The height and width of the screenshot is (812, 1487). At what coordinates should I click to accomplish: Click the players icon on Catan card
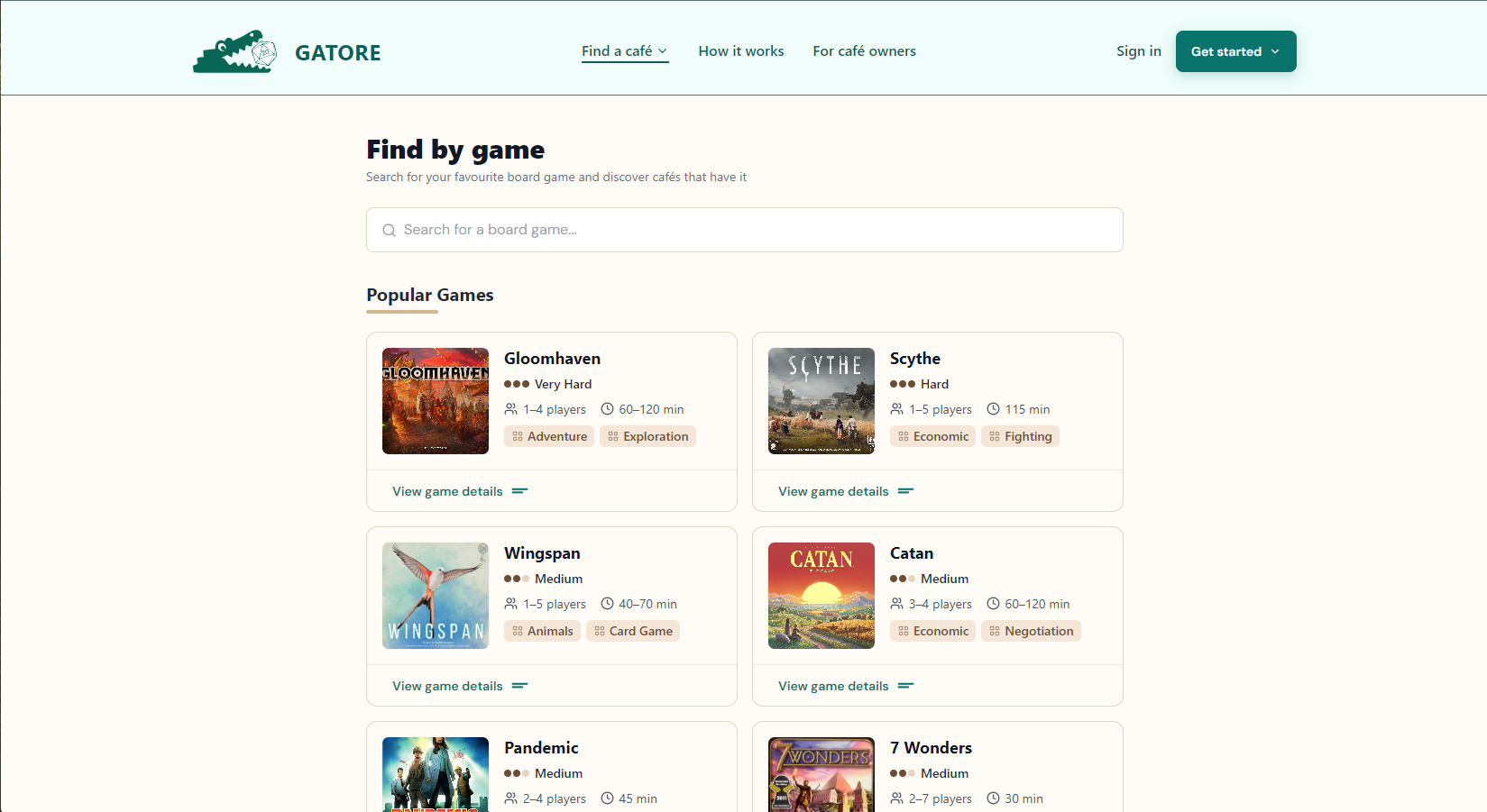[x=897, y=604]
